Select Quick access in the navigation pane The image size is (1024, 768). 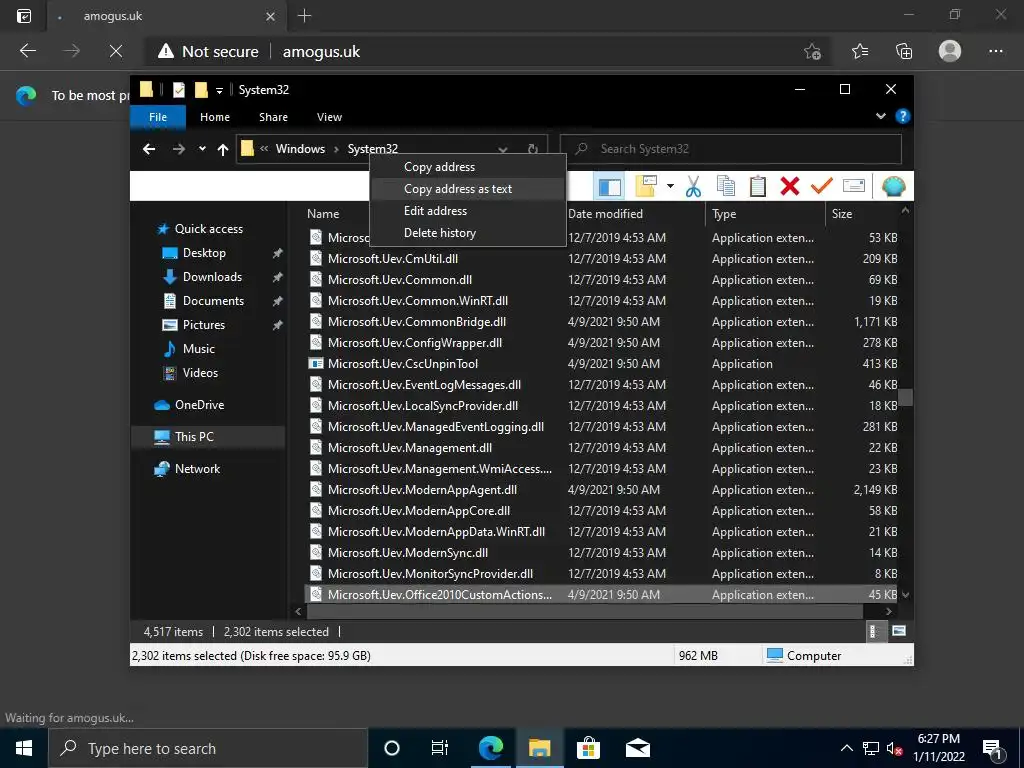pyautogui.click(x=208, y=229)
